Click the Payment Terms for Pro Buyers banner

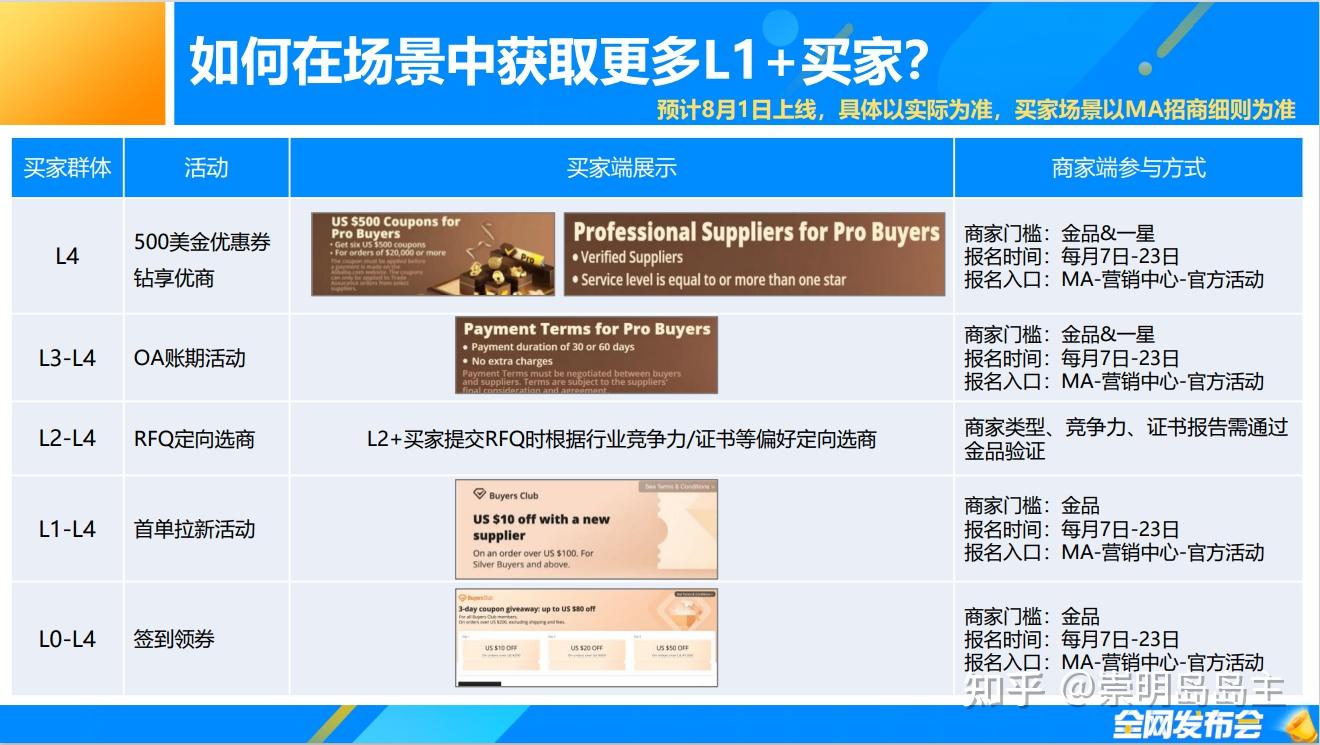point(586,356)
